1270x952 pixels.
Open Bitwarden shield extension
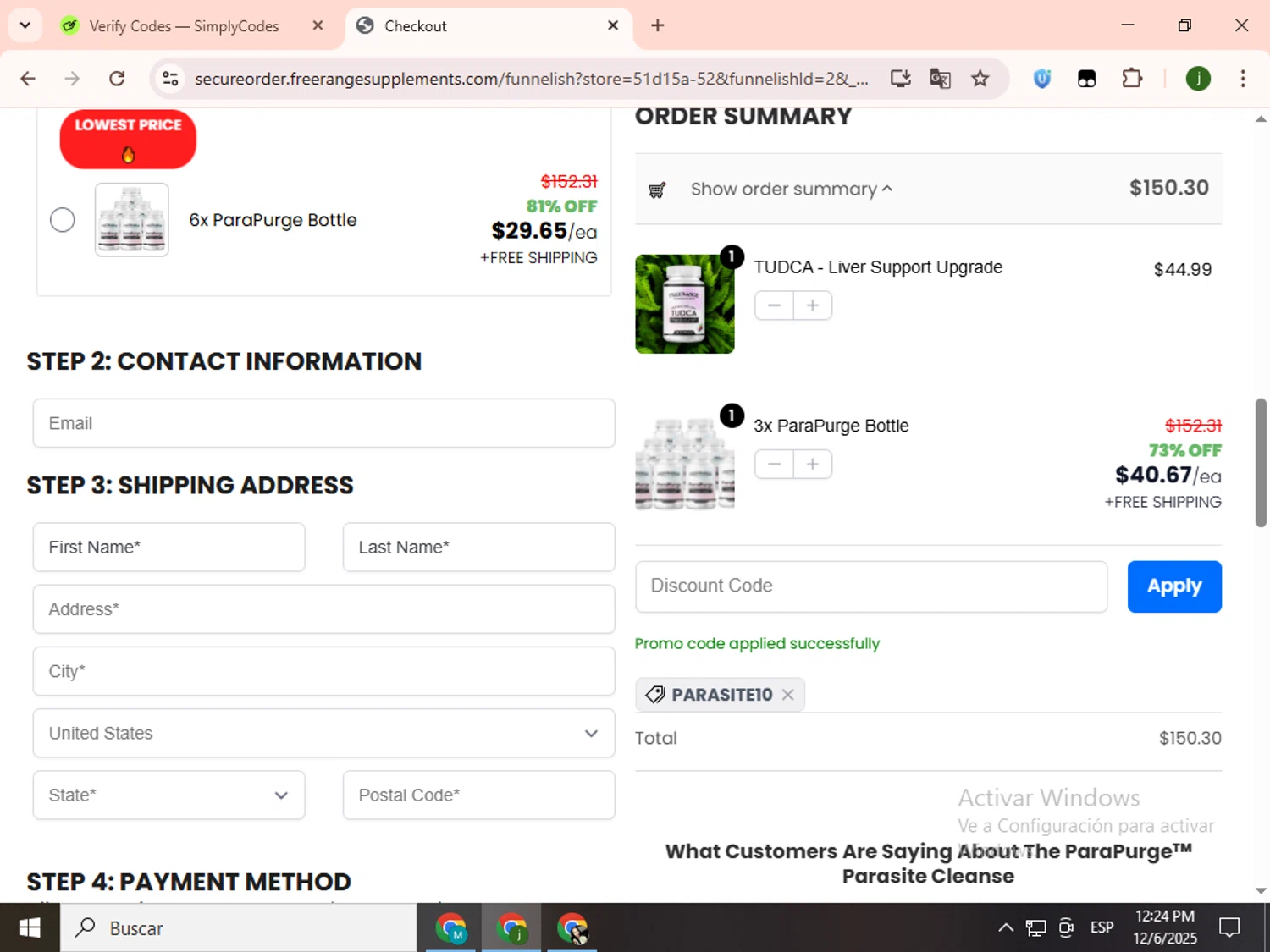point(1042,79)
